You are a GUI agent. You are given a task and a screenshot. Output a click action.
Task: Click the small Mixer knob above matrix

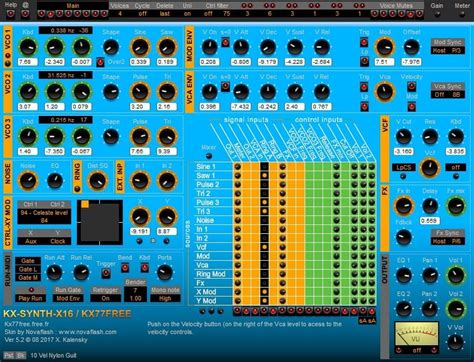(209, 156)
